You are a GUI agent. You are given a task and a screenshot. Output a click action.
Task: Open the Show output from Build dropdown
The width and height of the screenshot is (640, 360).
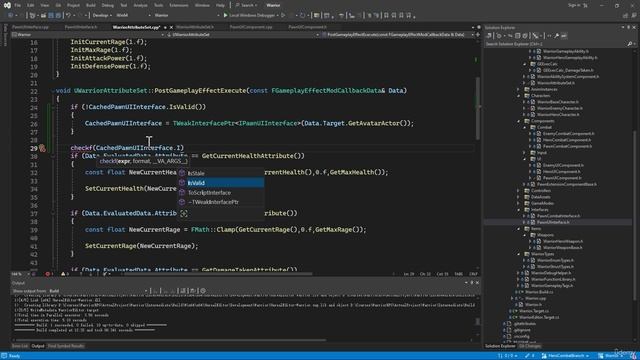(x=98, y=291)
